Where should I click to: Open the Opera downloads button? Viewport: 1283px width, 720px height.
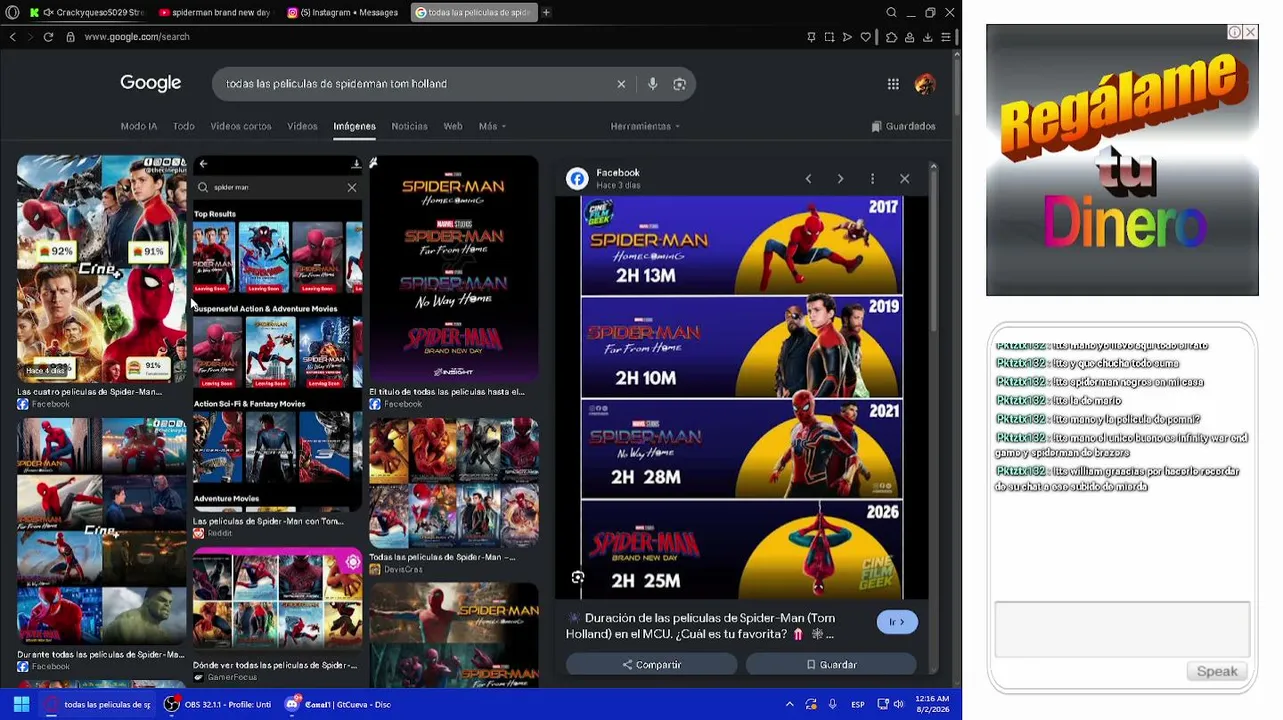point(928,37)
